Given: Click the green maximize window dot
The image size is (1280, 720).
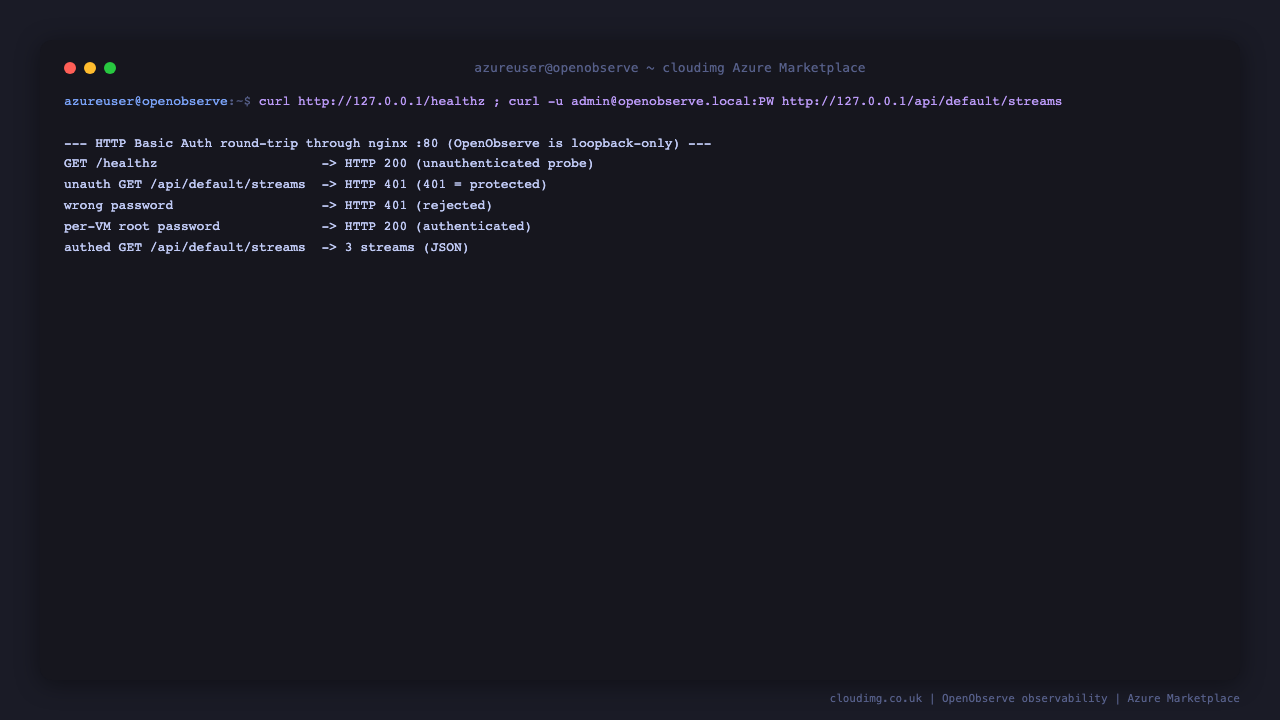Looking at the screenshot, I should click(x=110, y=68).
